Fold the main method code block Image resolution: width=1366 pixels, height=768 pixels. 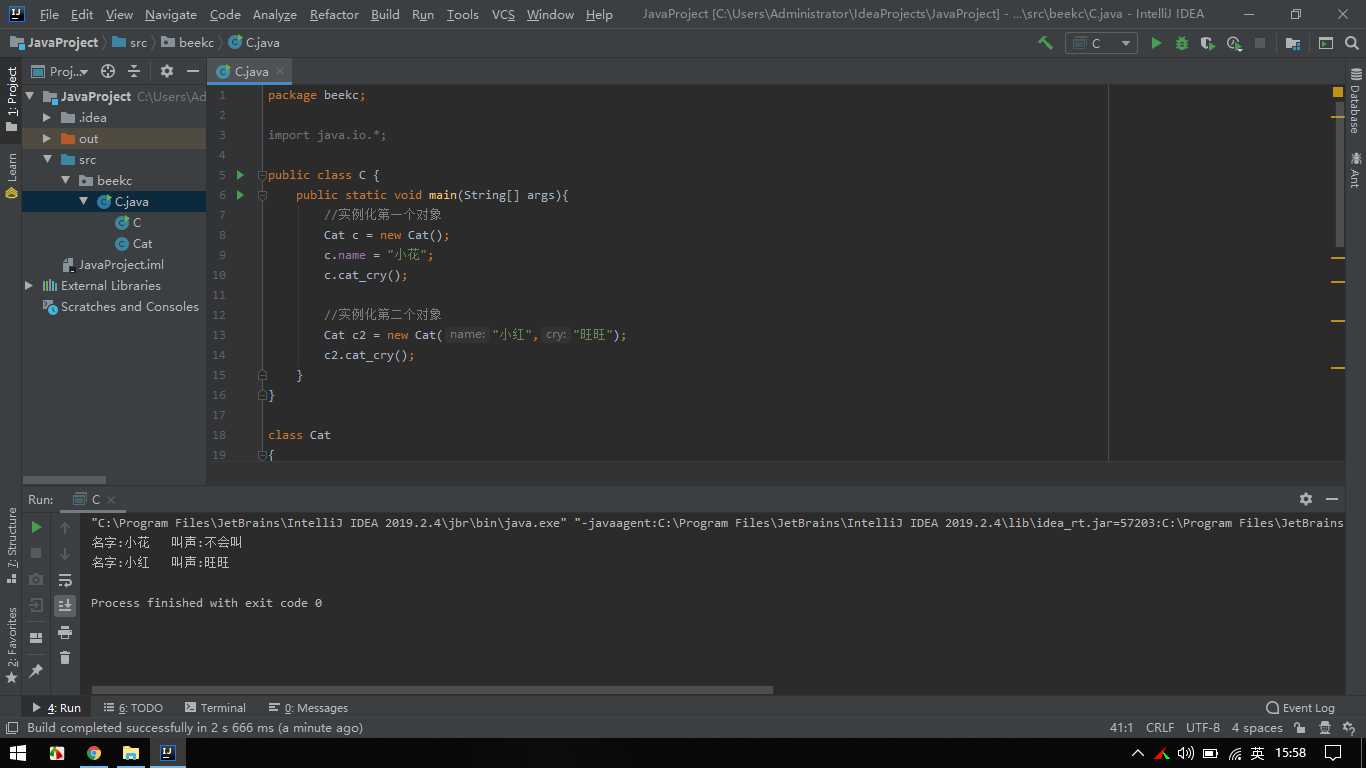tap(262, 195)
